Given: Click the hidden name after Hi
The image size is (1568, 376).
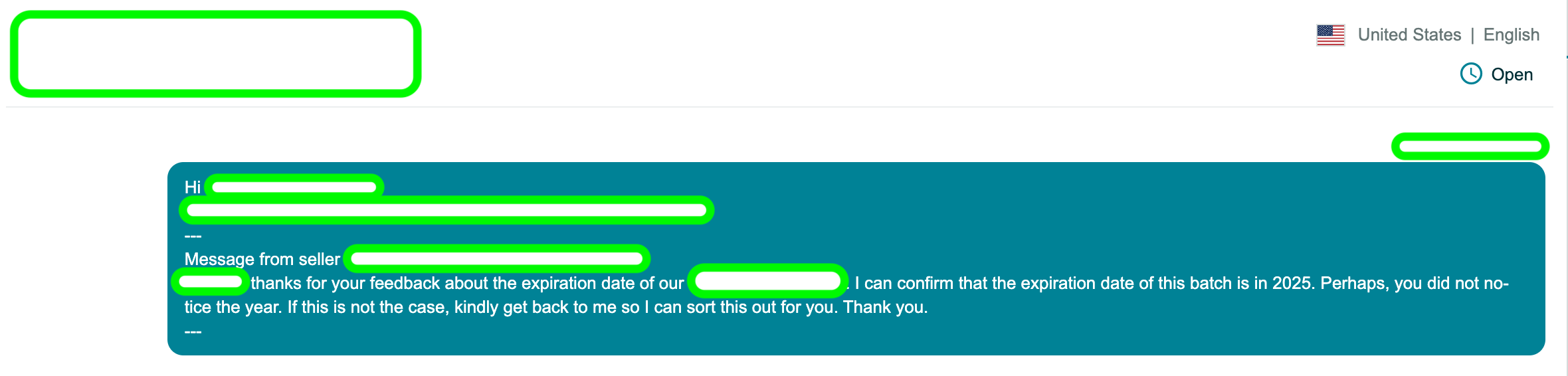Looking at the screenshot, I should pyautogui.click(x=294, y=187).
